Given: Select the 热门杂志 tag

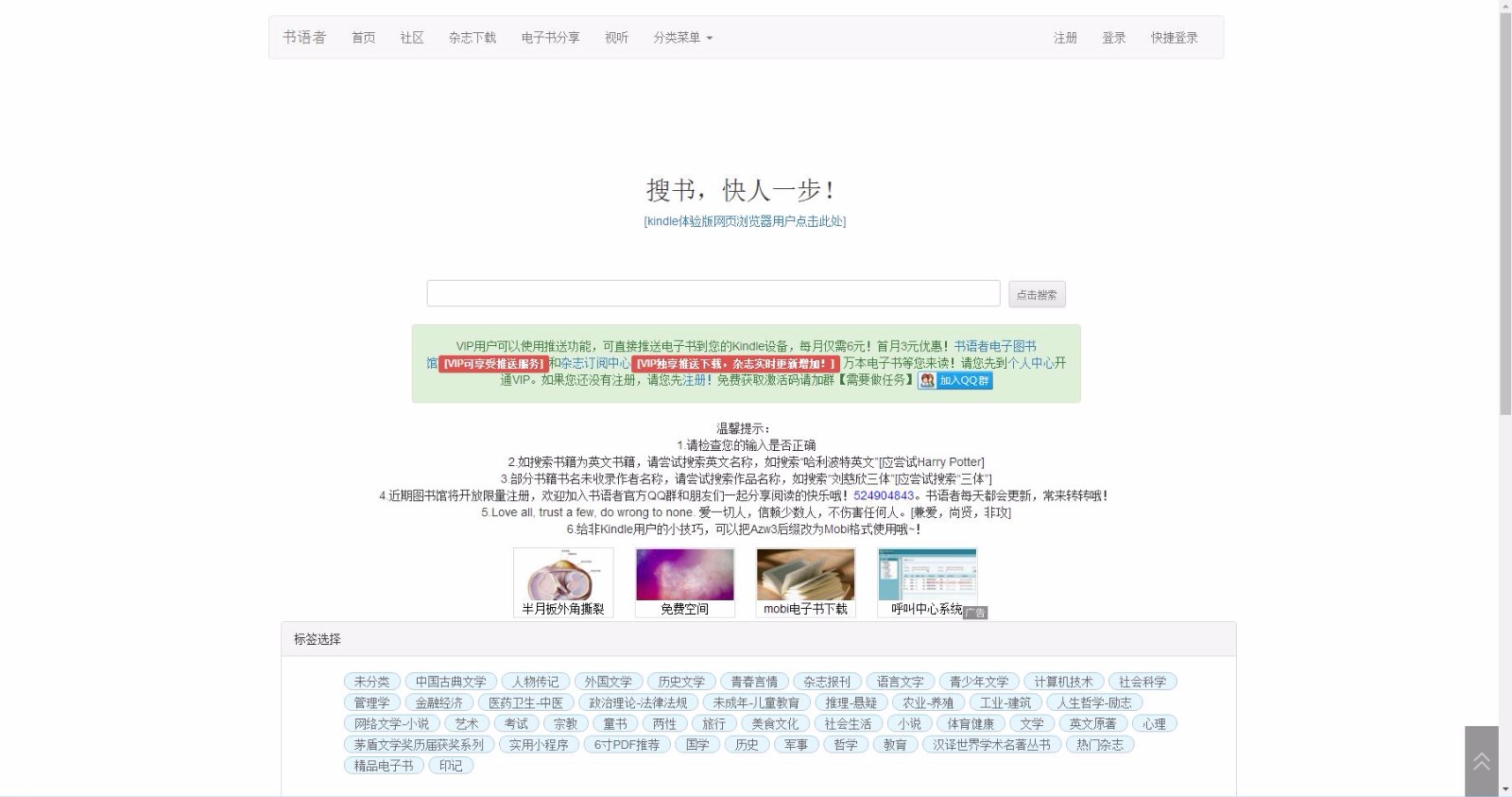Looking at the screenshot, I should pos(1100,744).
